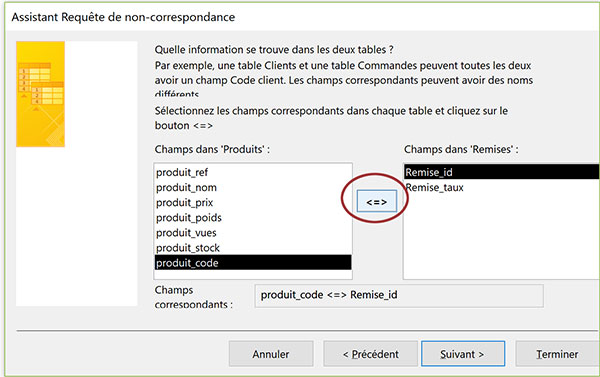The height and width of the screenshot is (377, 600).
Task: Go back with the Précédent button
Action: click(370, 354)
